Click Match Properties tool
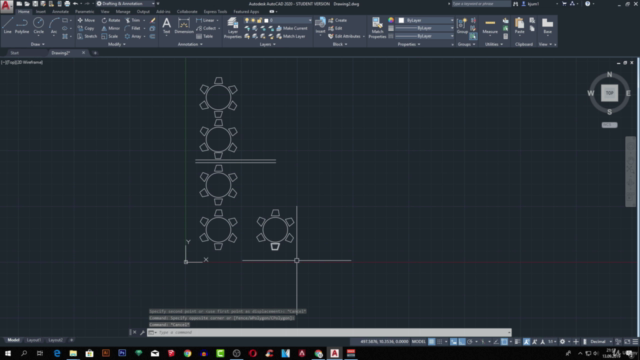The width and height of the screenshot is (640, 360). [377, 28]
